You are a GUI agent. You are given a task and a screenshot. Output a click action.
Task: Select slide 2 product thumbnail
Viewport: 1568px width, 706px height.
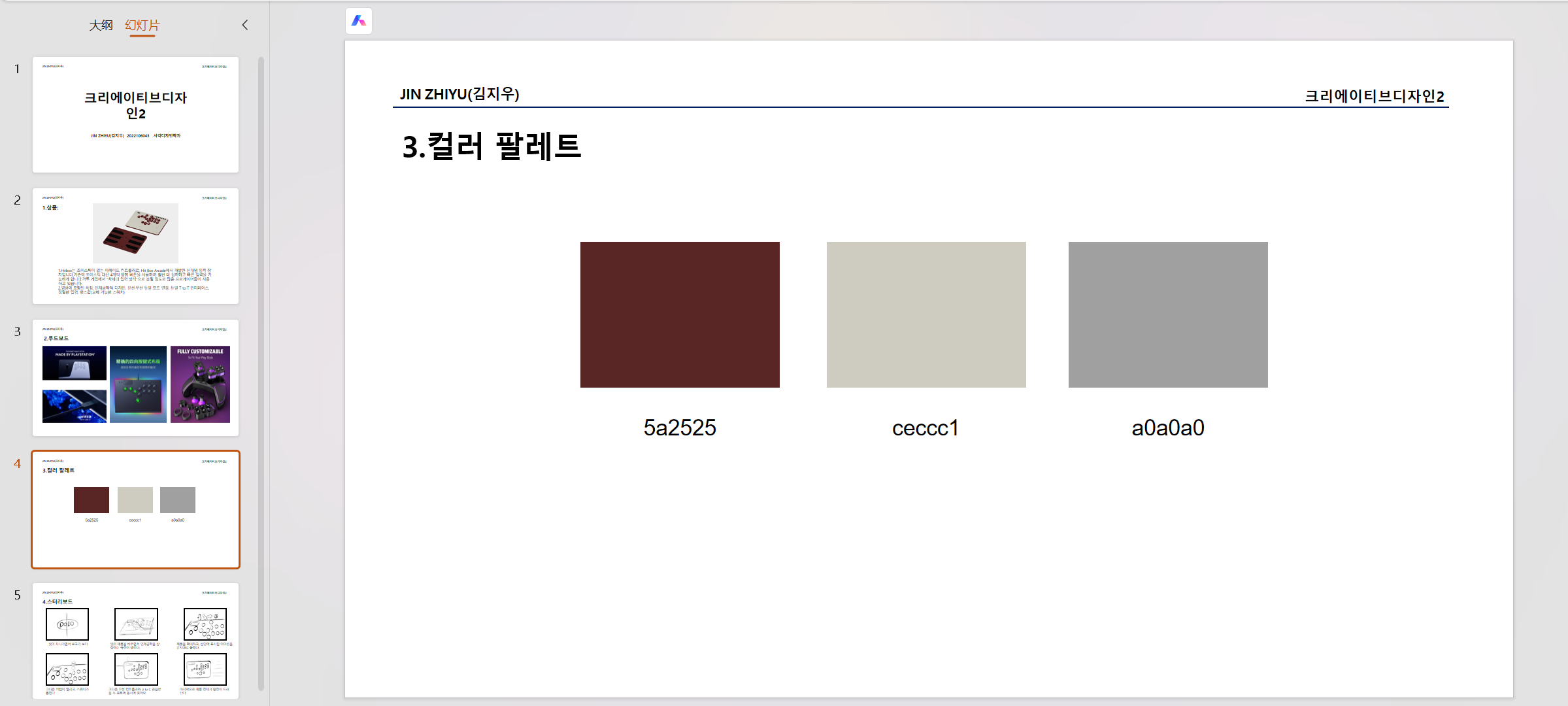135,246
